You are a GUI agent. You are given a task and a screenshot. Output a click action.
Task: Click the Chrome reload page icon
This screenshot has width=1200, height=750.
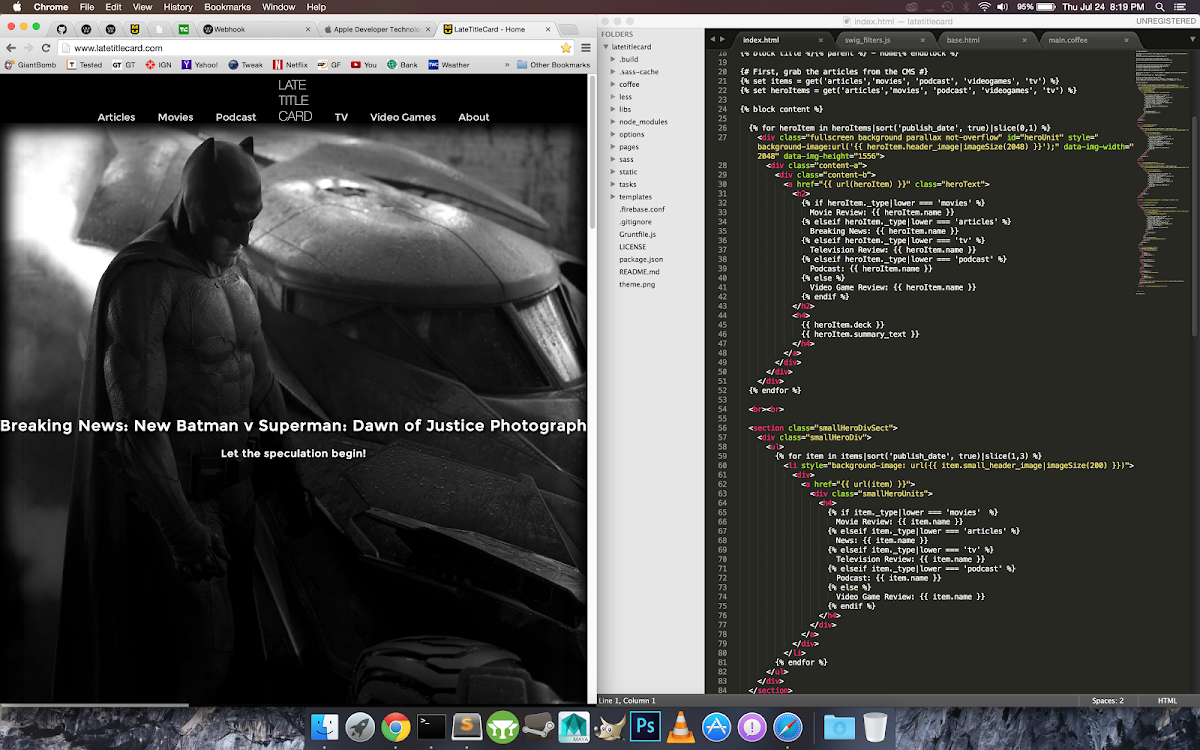tap(46, 48)
